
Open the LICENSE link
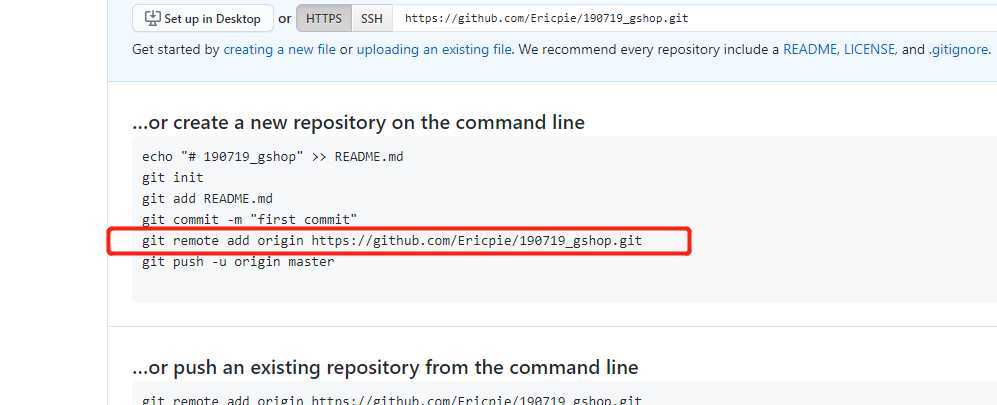(870, 50)
